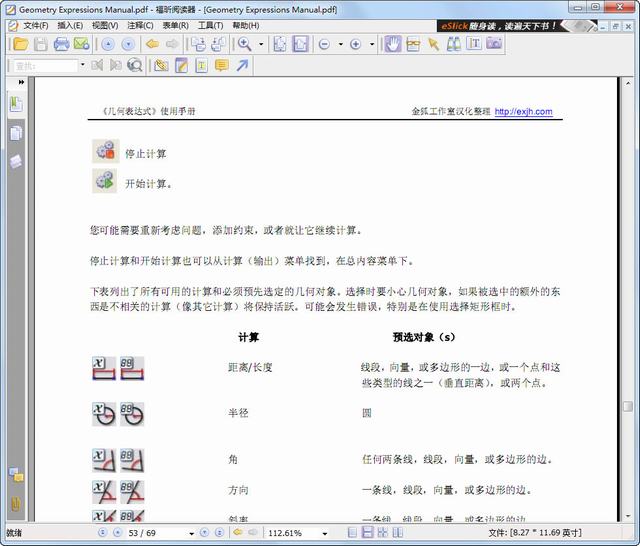640x546 pixels.
Task: Click the 停止计算 stop calculation icon
Action: click(x=106, y=151)
